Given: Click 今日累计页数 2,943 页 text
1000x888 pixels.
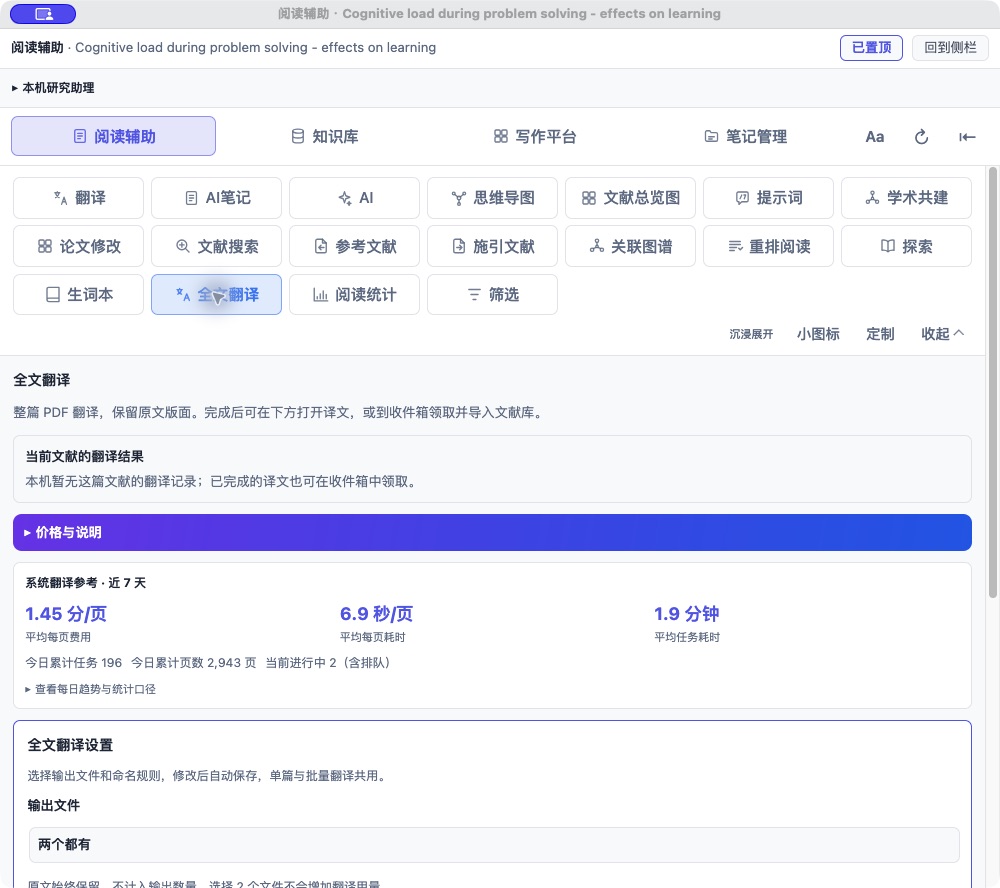Looking at the screenshot, I should (x=194, y=663).
